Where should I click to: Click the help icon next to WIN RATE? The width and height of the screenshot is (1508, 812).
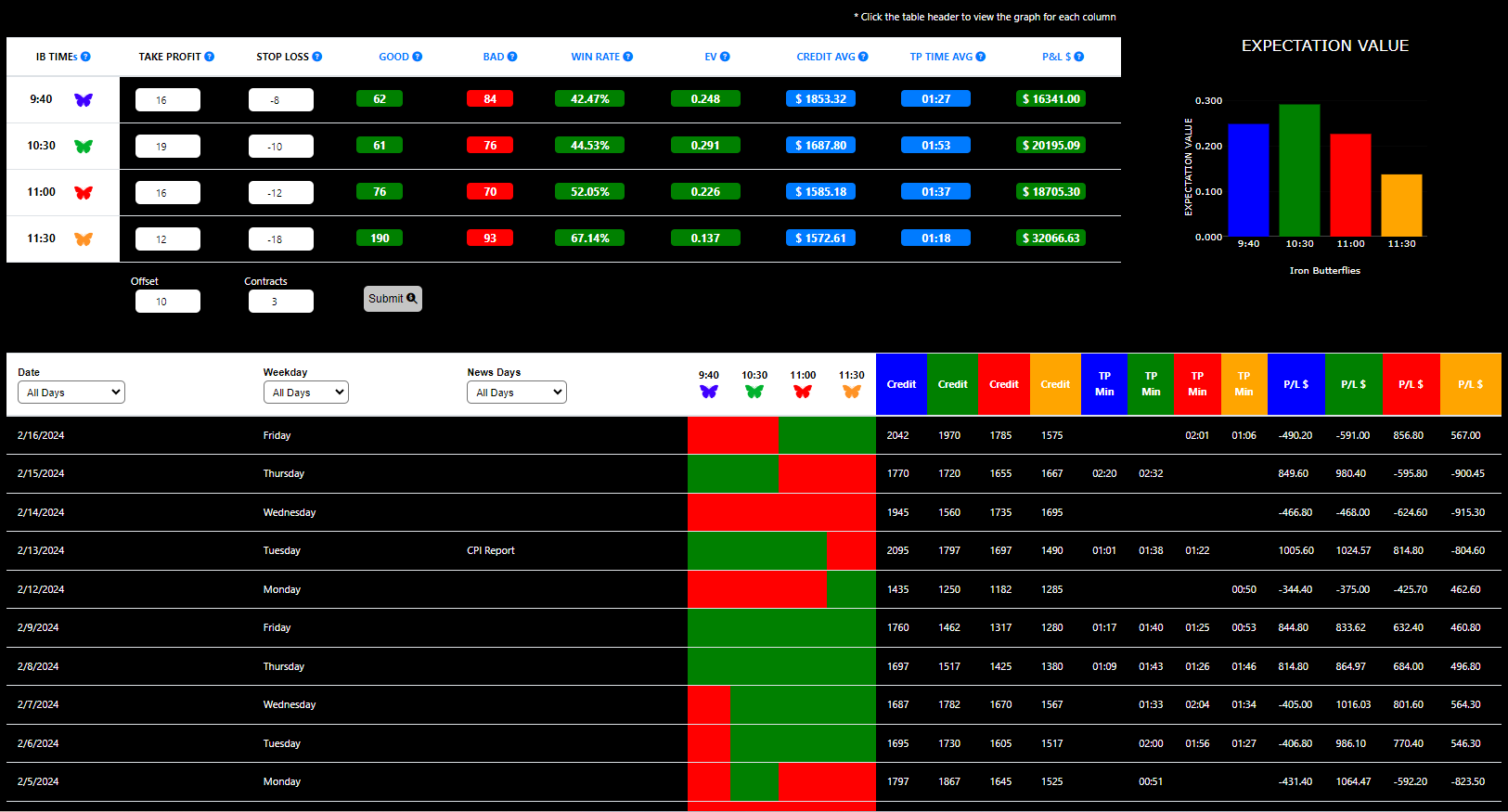click(x=628, y=57)
